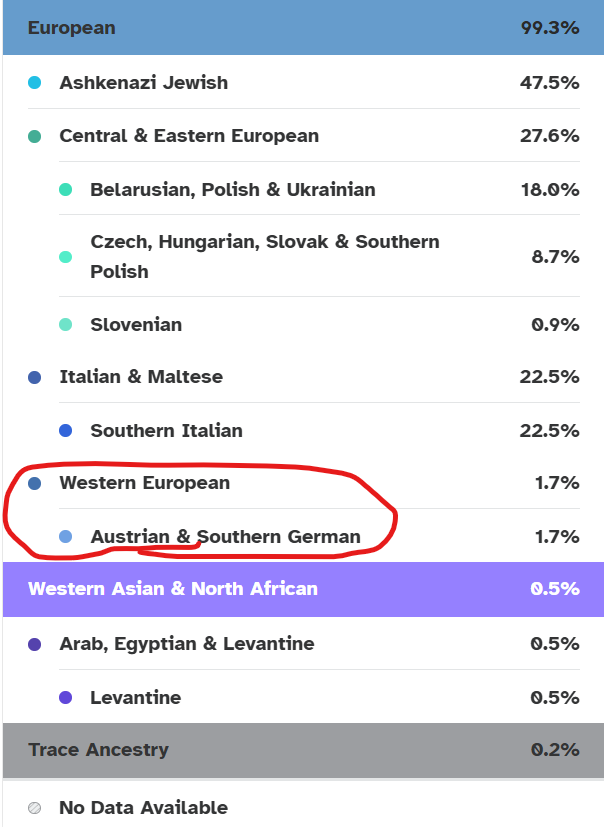Open the Southern Italian entry
Image resolution: width=604 pixels, height=827 pixels.
pyautogui.click(x=319, y=430)
